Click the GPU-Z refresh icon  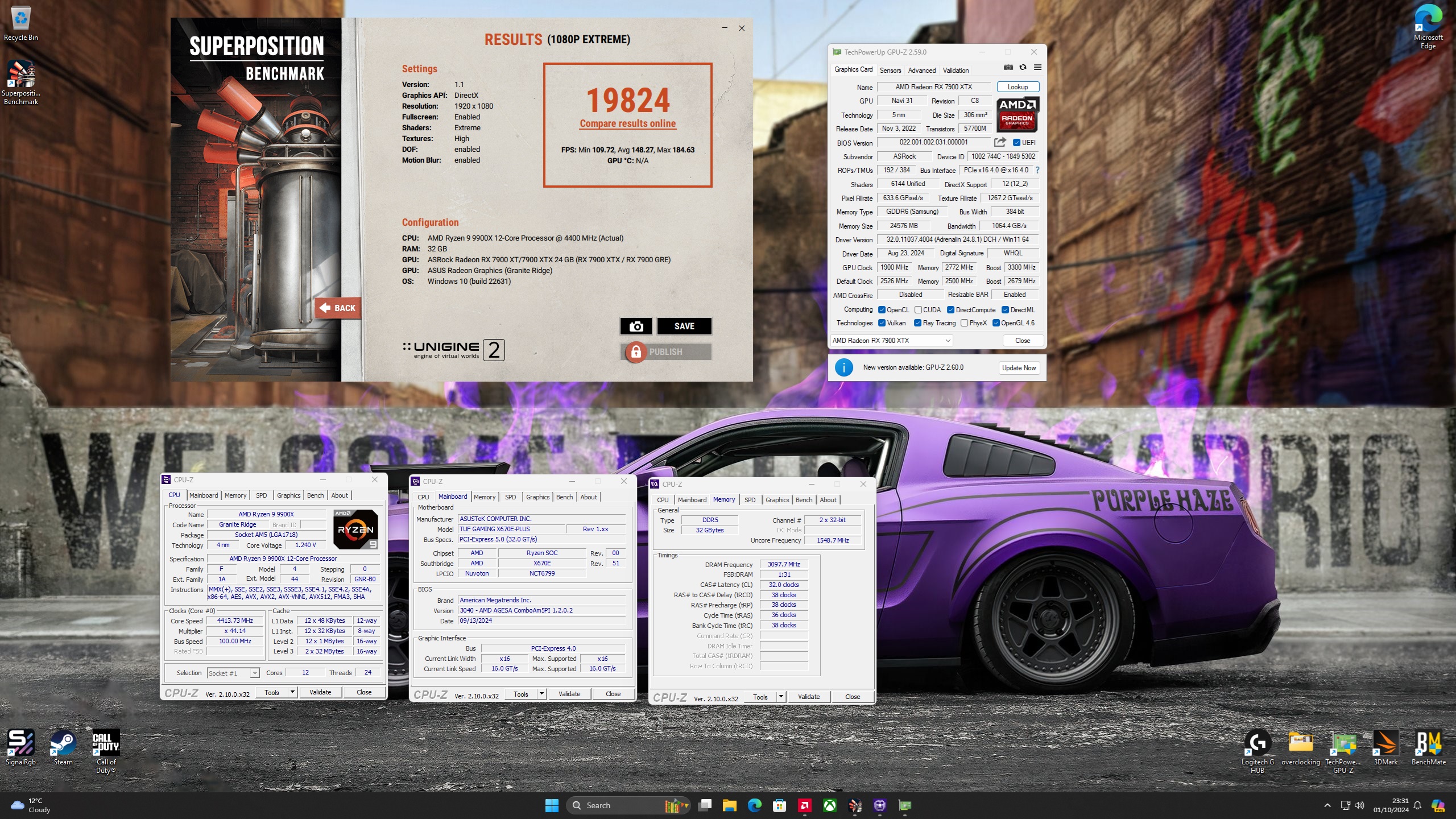coord(1023,68)
